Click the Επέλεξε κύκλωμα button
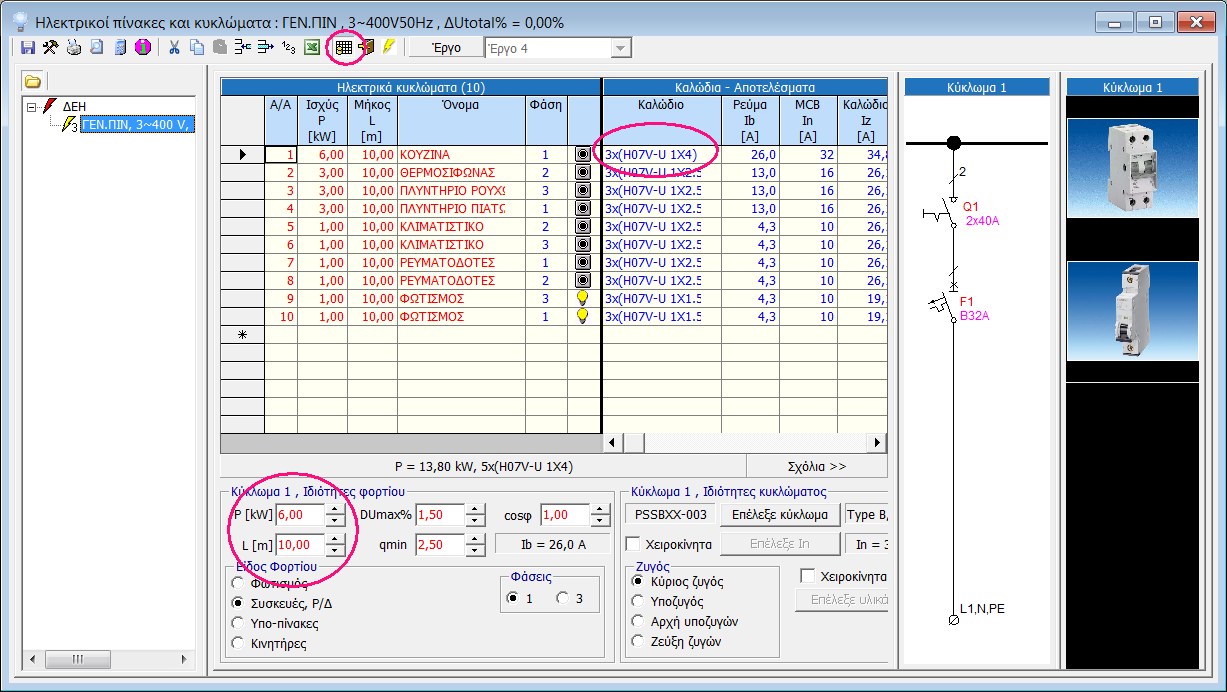1227x692 pixels. coord(779,515)
